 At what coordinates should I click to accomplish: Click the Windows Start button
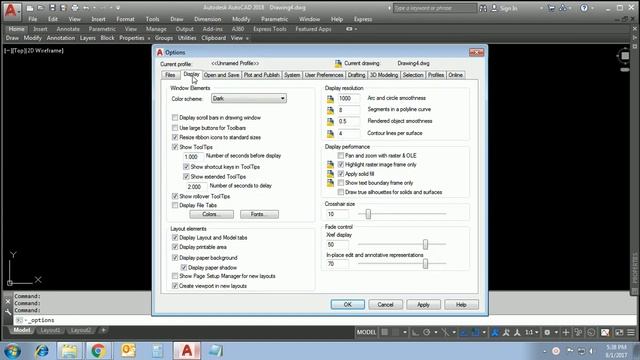click(13, 351)
